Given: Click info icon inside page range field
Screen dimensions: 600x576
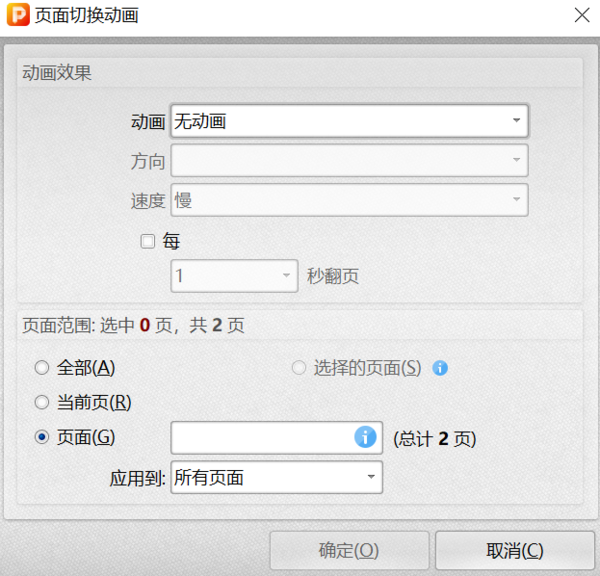Looking at the screenshot, I should coord(365,437).
